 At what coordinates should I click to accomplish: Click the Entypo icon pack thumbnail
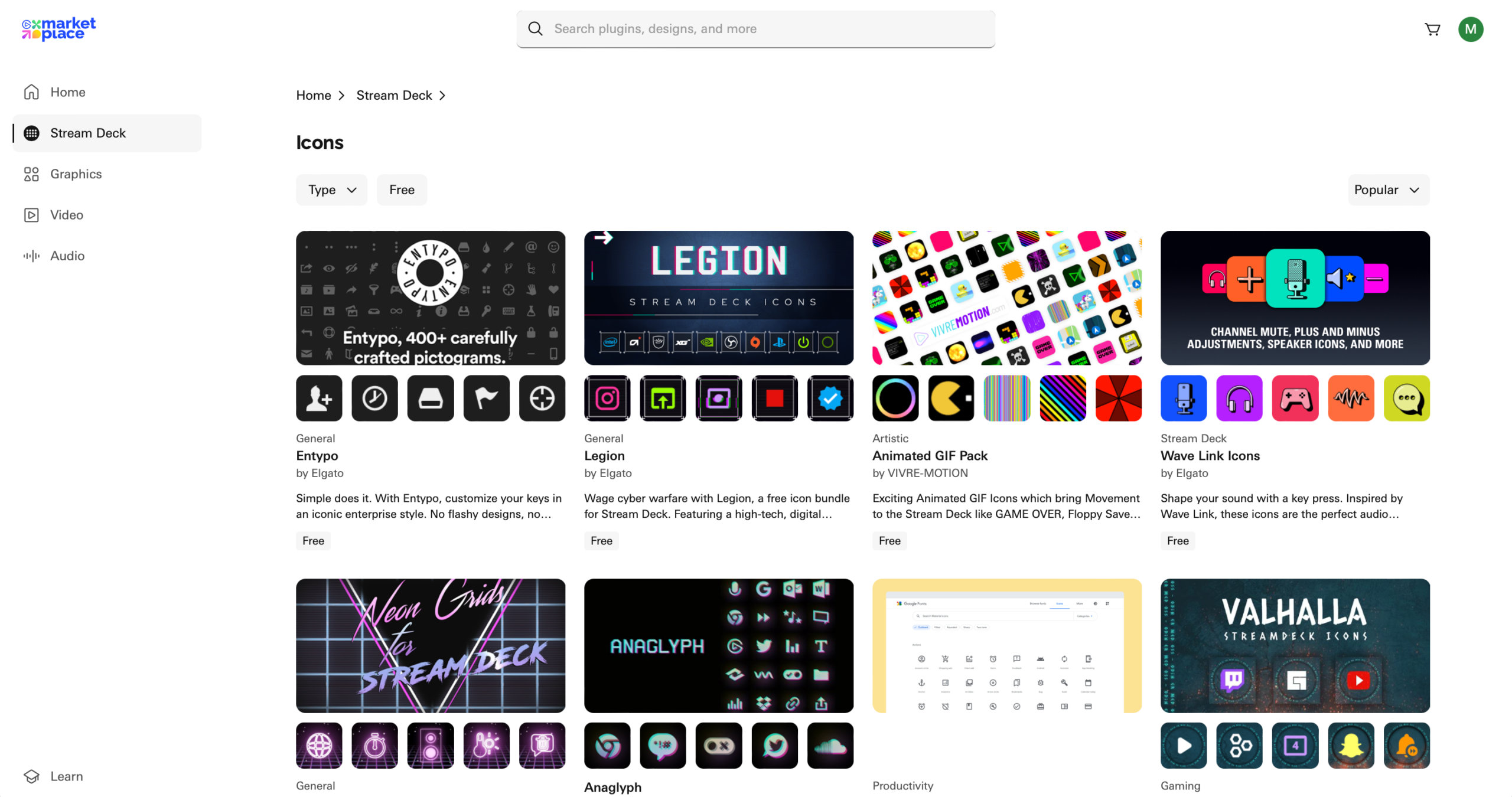point(430,297)
